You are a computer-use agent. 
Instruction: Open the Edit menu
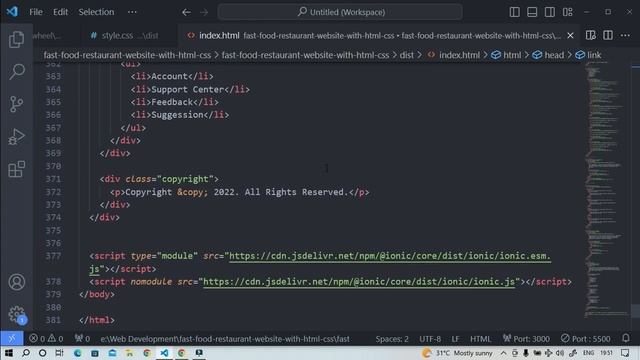click(60, 12)
